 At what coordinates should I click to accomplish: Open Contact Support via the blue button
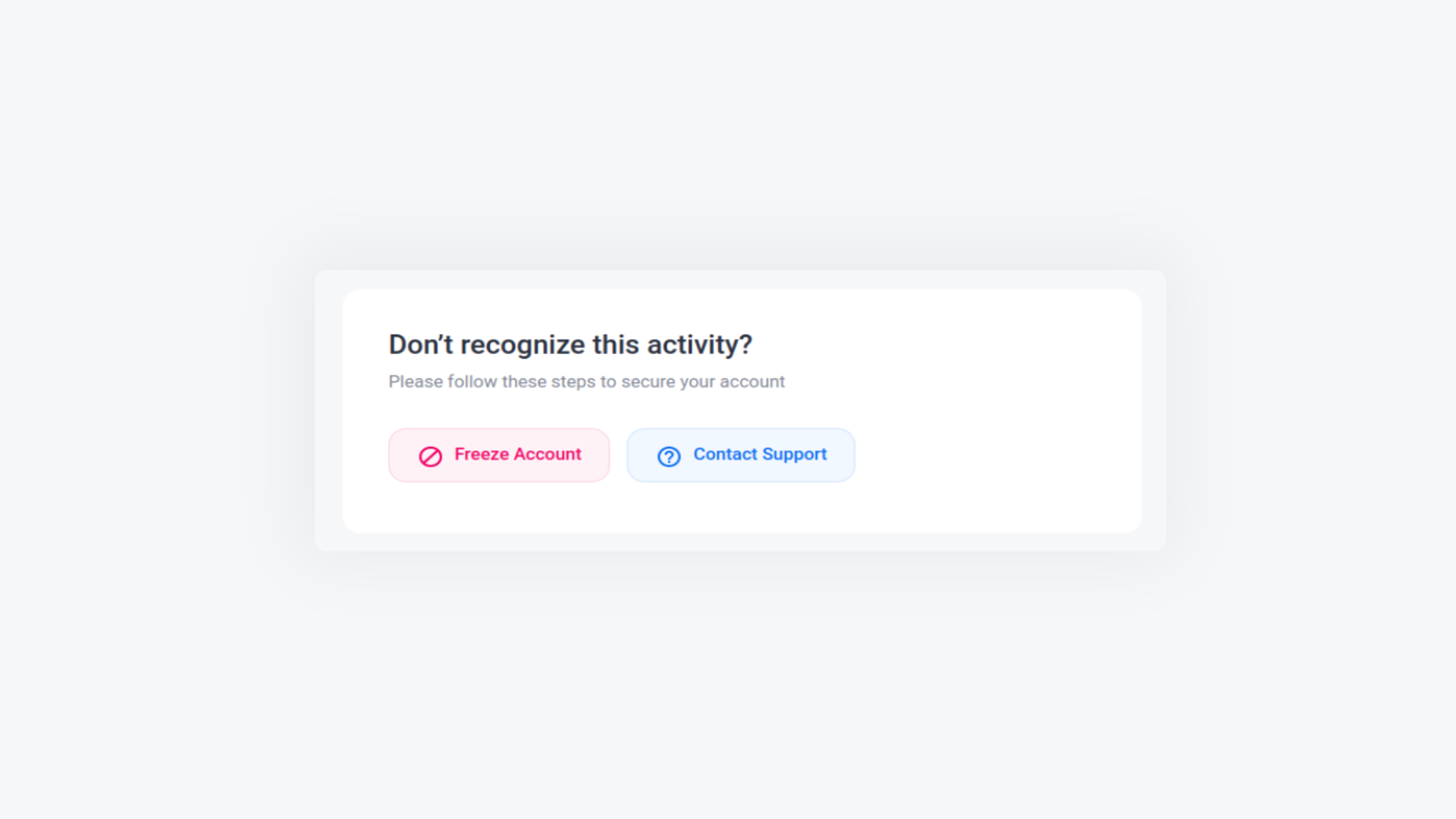[x=741, y=455]
